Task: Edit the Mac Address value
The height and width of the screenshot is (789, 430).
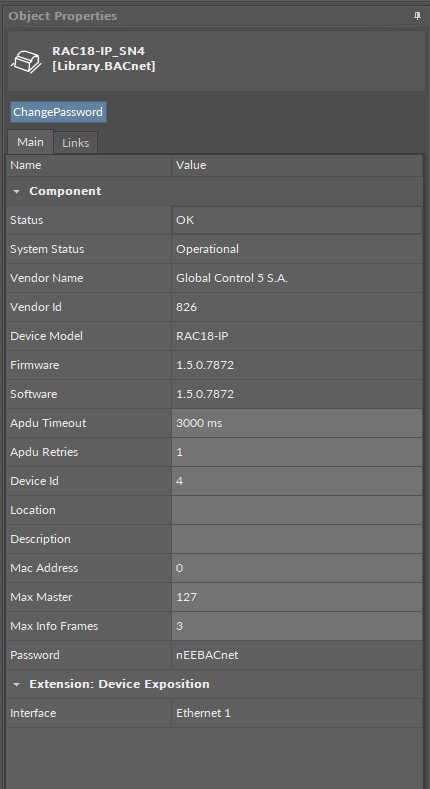Action: pyautogui.click(x=297, y=568)
